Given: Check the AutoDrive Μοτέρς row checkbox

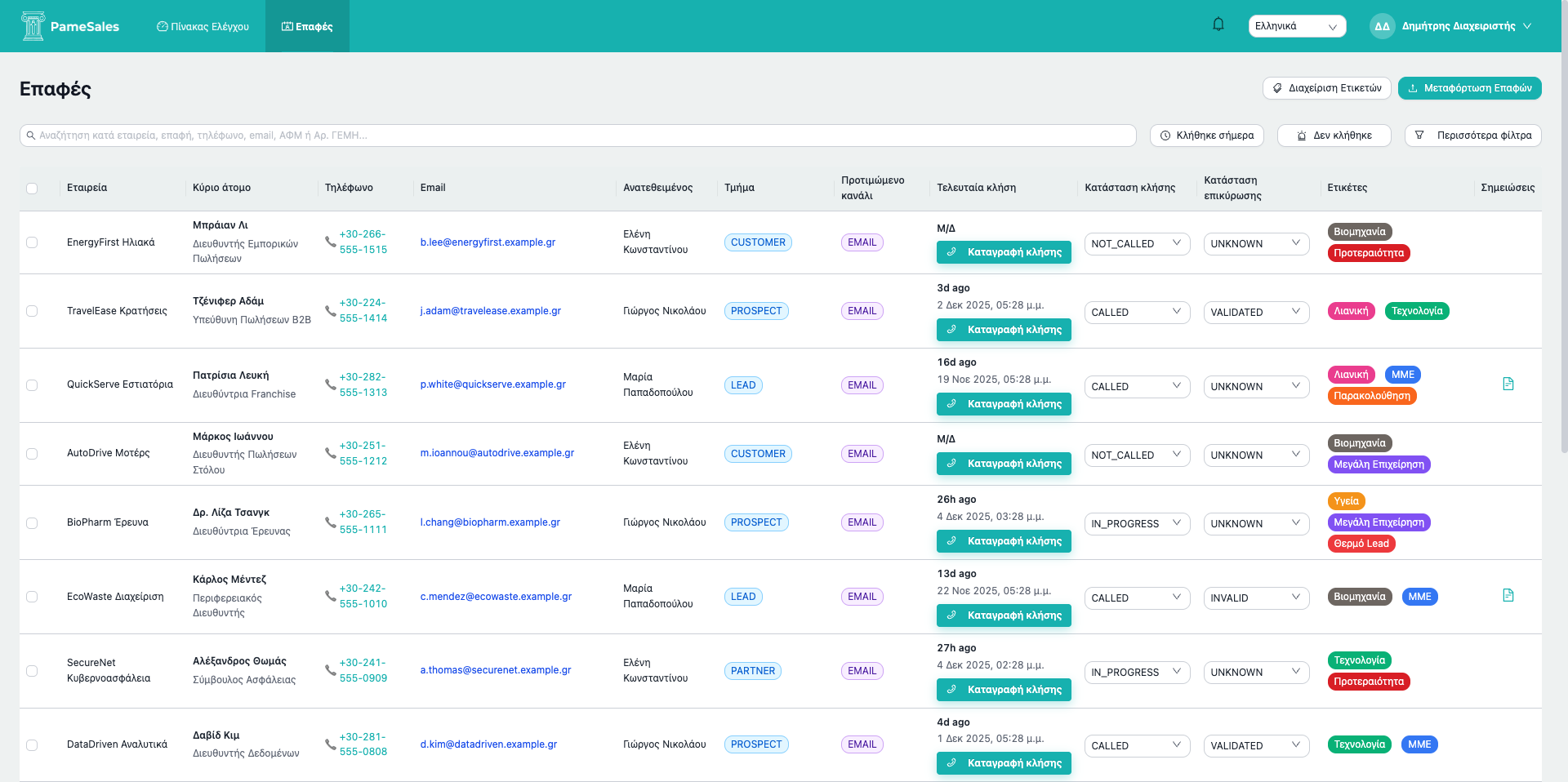Looking at the screenshot, I should pyautogui.click(x=32, y=454).
